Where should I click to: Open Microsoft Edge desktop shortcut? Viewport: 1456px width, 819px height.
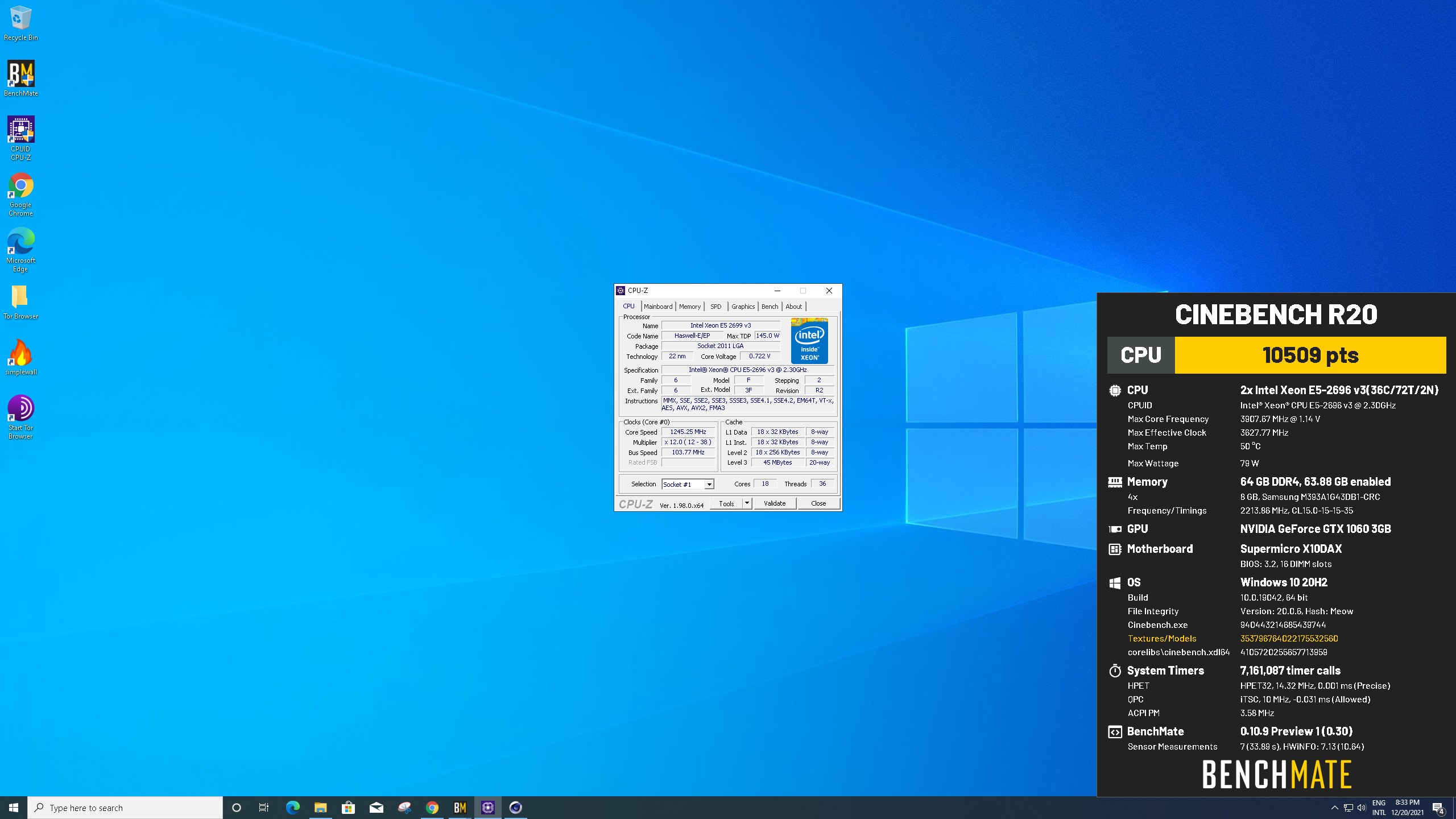[x=20, y=250]
